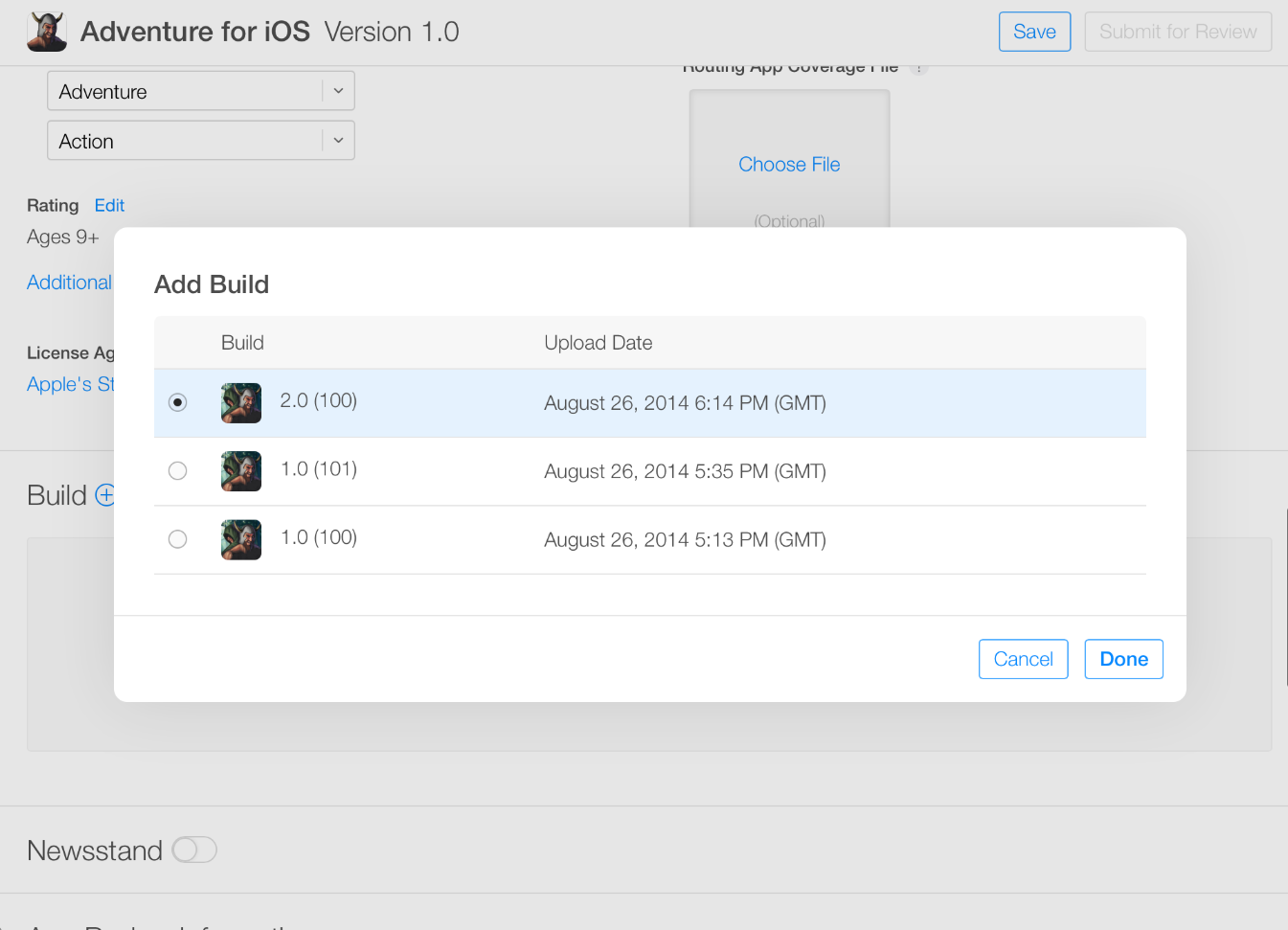Select radio button for build 1.0 (100)
This screenshot has height=930, width=1288.
coord(177,539)
